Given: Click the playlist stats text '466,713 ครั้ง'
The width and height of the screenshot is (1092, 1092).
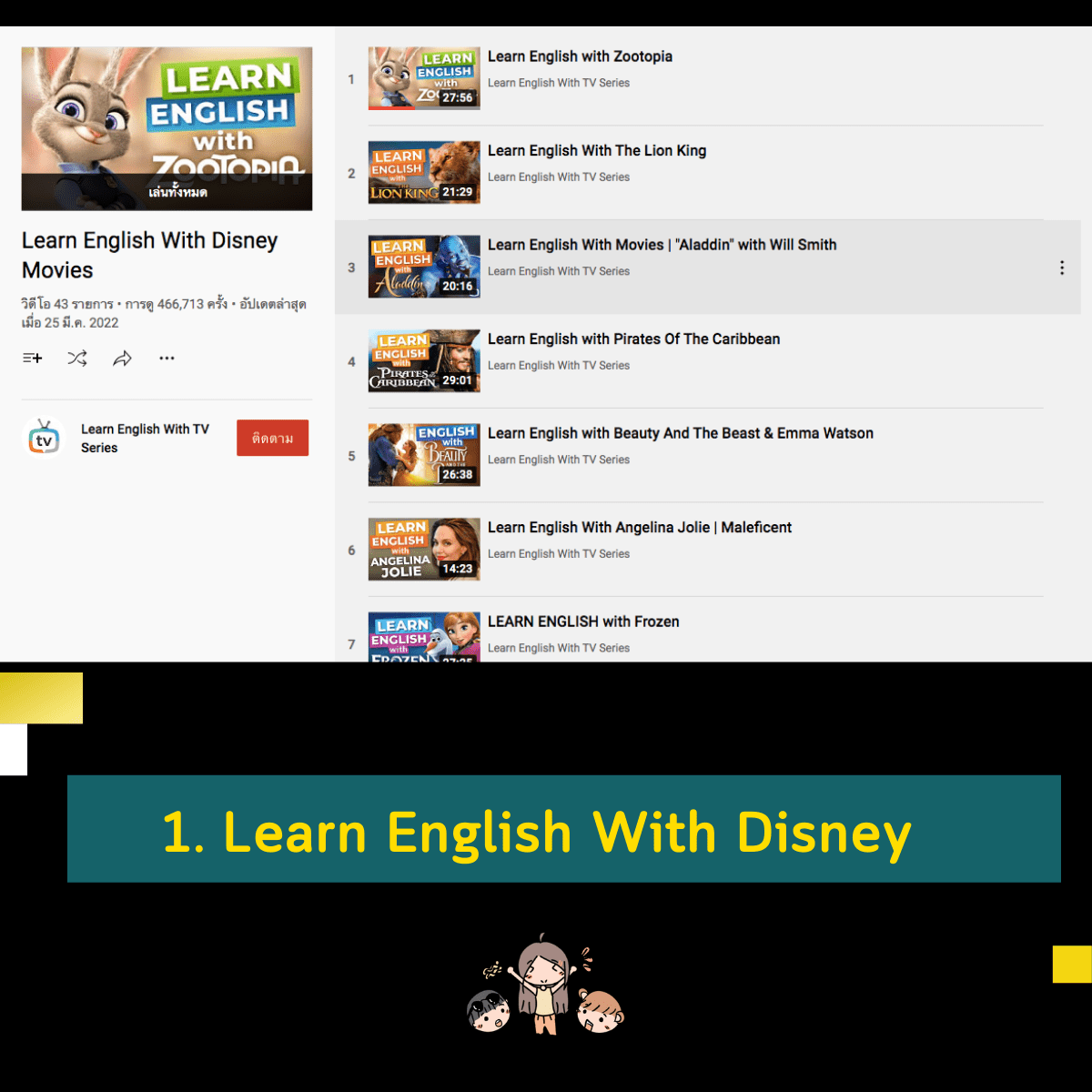Looking at the screenshot, I should 192,304.
